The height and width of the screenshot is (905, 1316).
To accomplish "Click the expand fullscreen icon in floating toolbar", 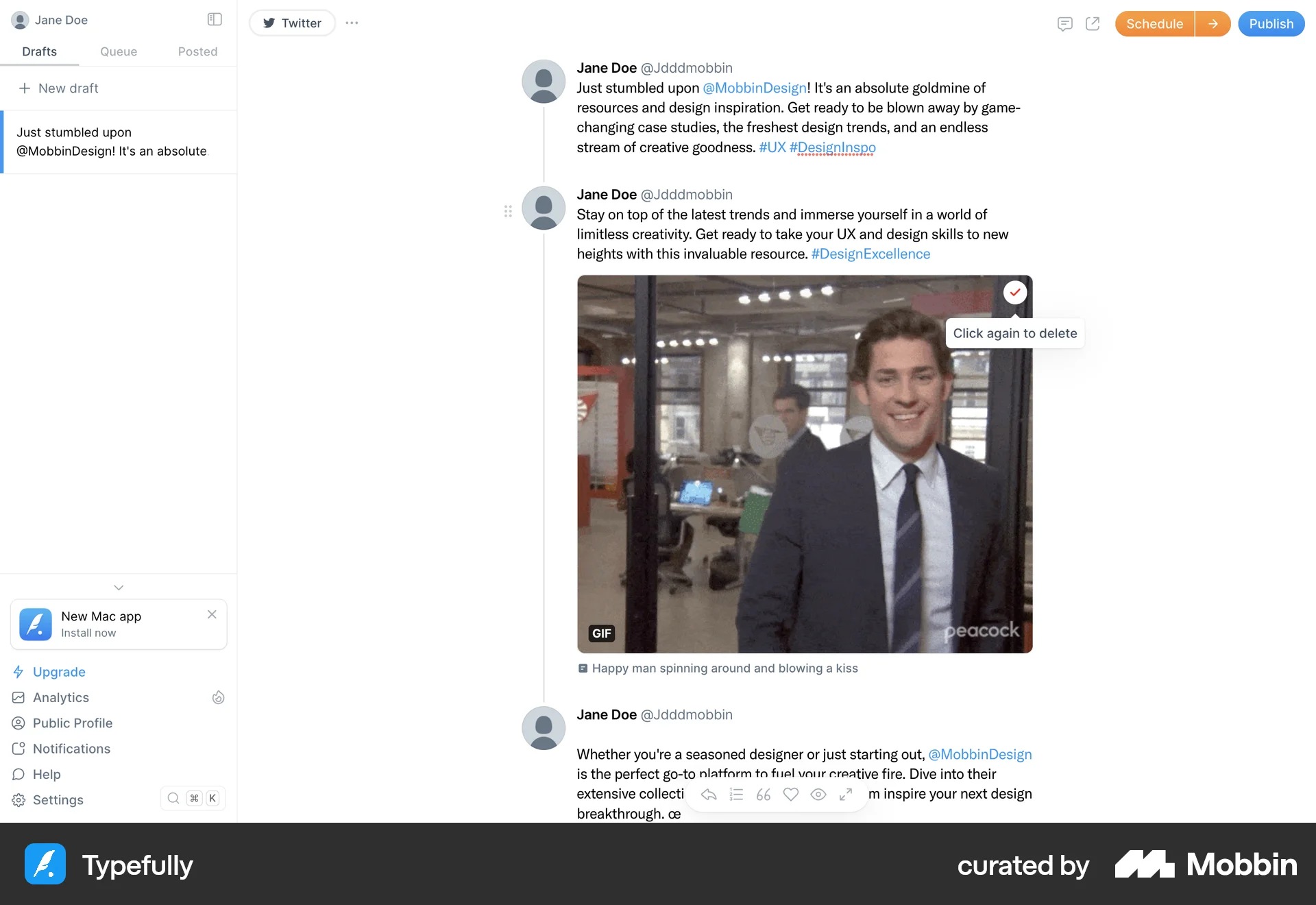I will (x=846, y=795).
